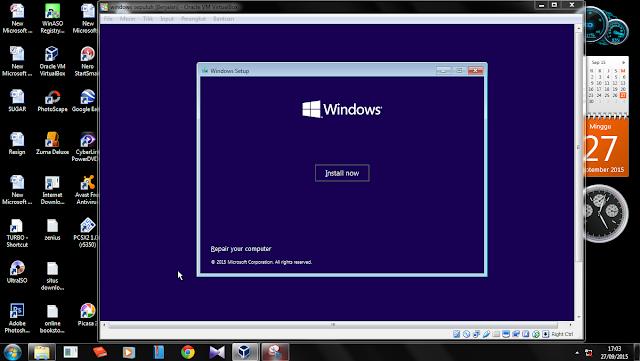The height and width of the screenshot is (361, 640).
Task: Select the Adobe Photoshop desktop icon
Action: coord(17,318)
